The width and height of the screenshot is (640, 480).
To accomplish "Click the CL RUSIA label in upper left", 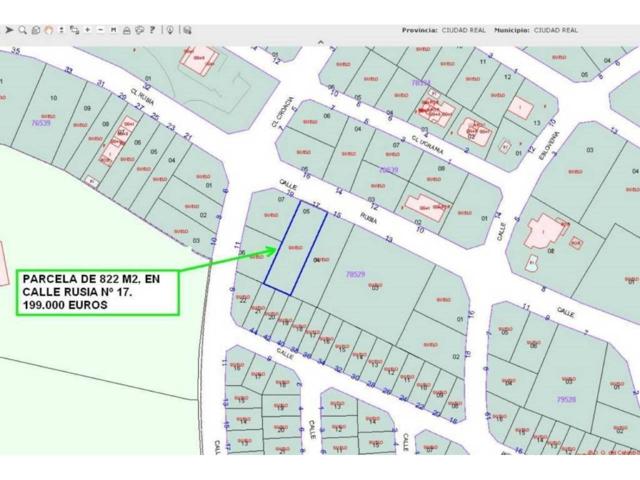I will tap(140, 96).
